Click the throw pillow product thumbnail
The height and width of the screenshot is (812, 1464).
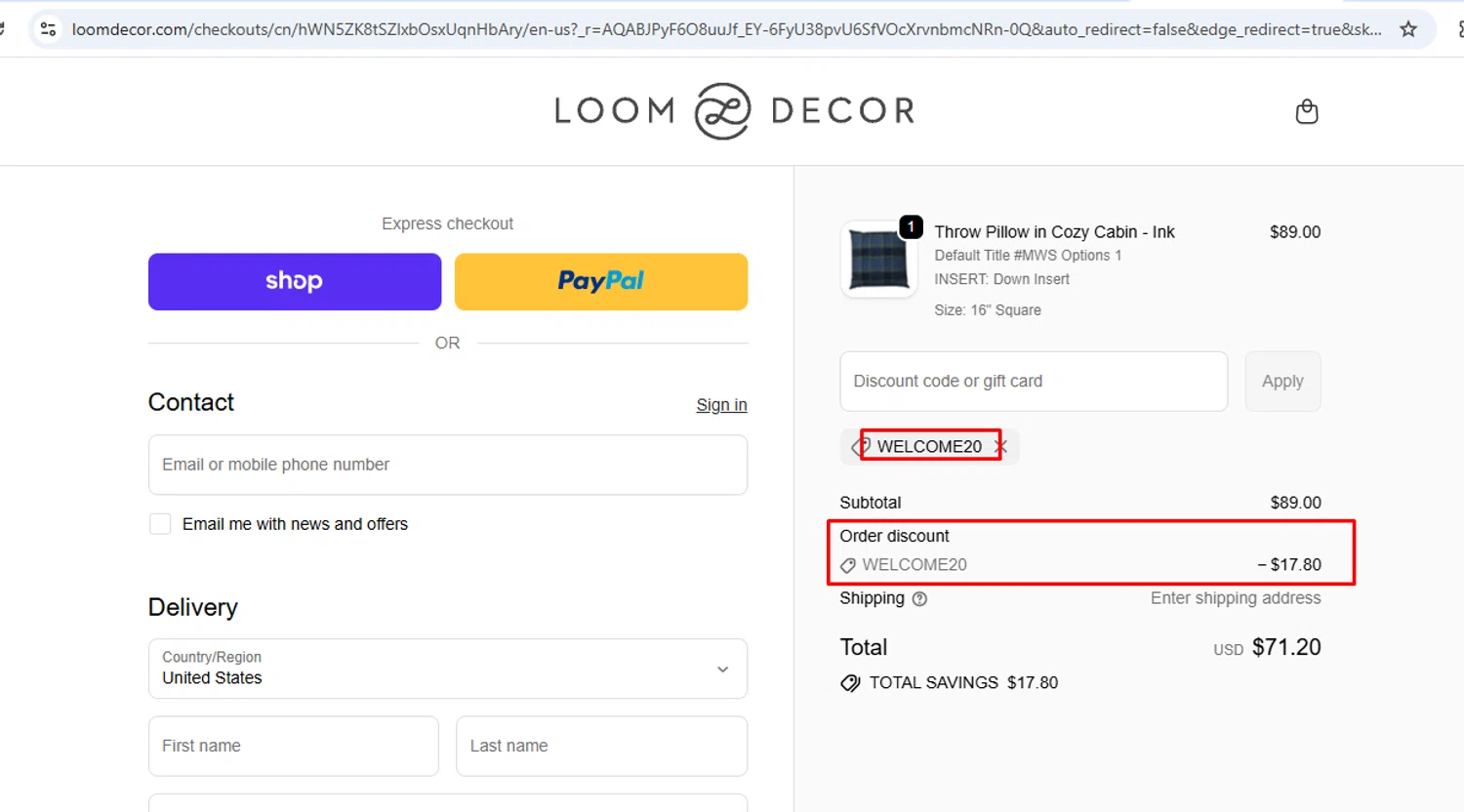pyautogui.click(x=878, y=260)
